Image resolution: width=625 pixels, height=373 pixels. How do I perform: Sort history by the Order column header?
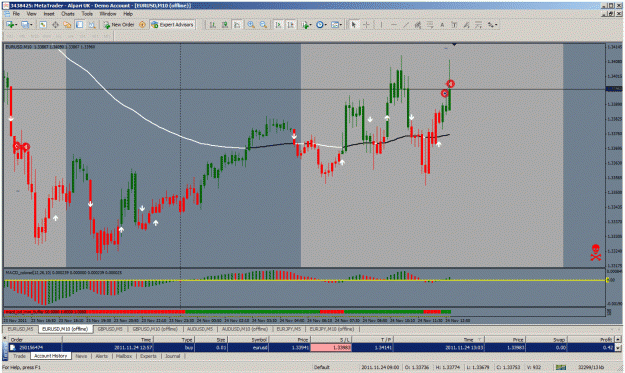[x=35, y=340]
